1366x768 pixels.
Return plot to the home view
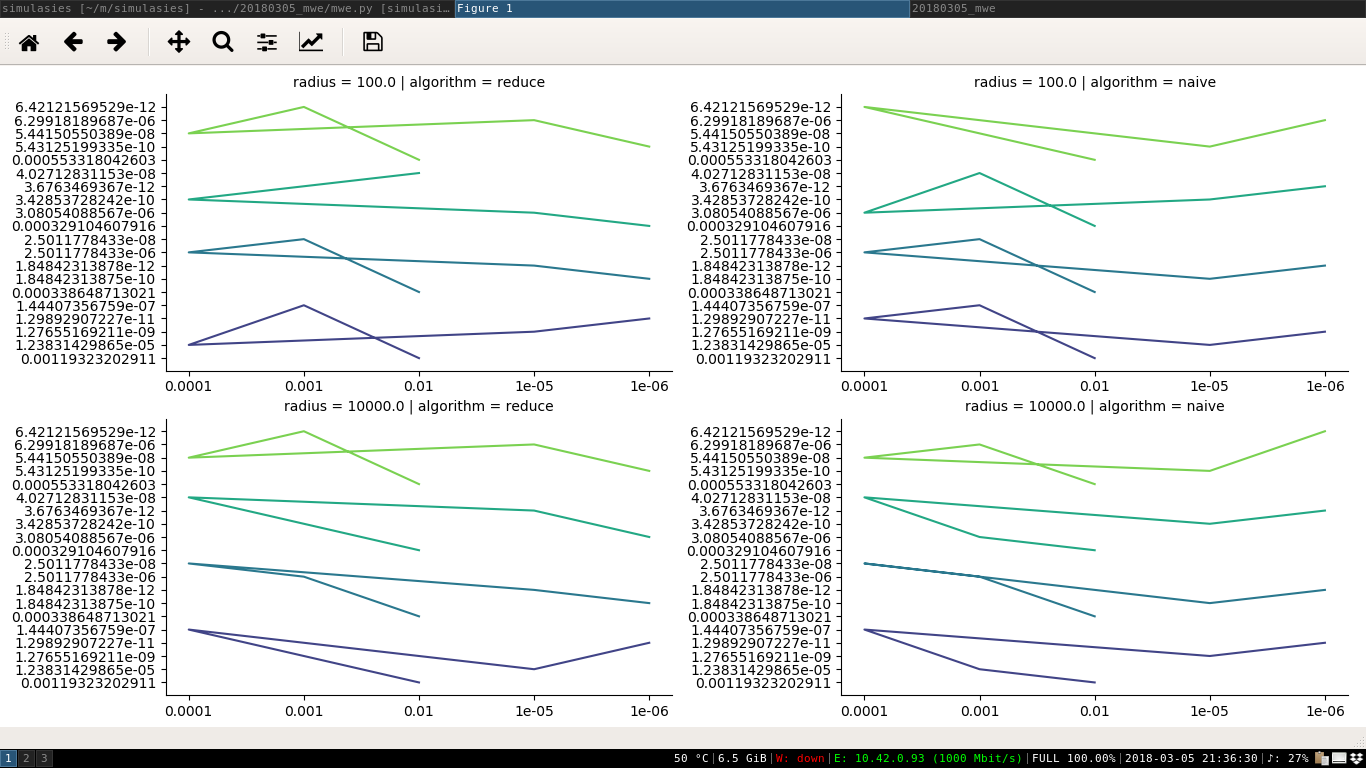point(29,42)
